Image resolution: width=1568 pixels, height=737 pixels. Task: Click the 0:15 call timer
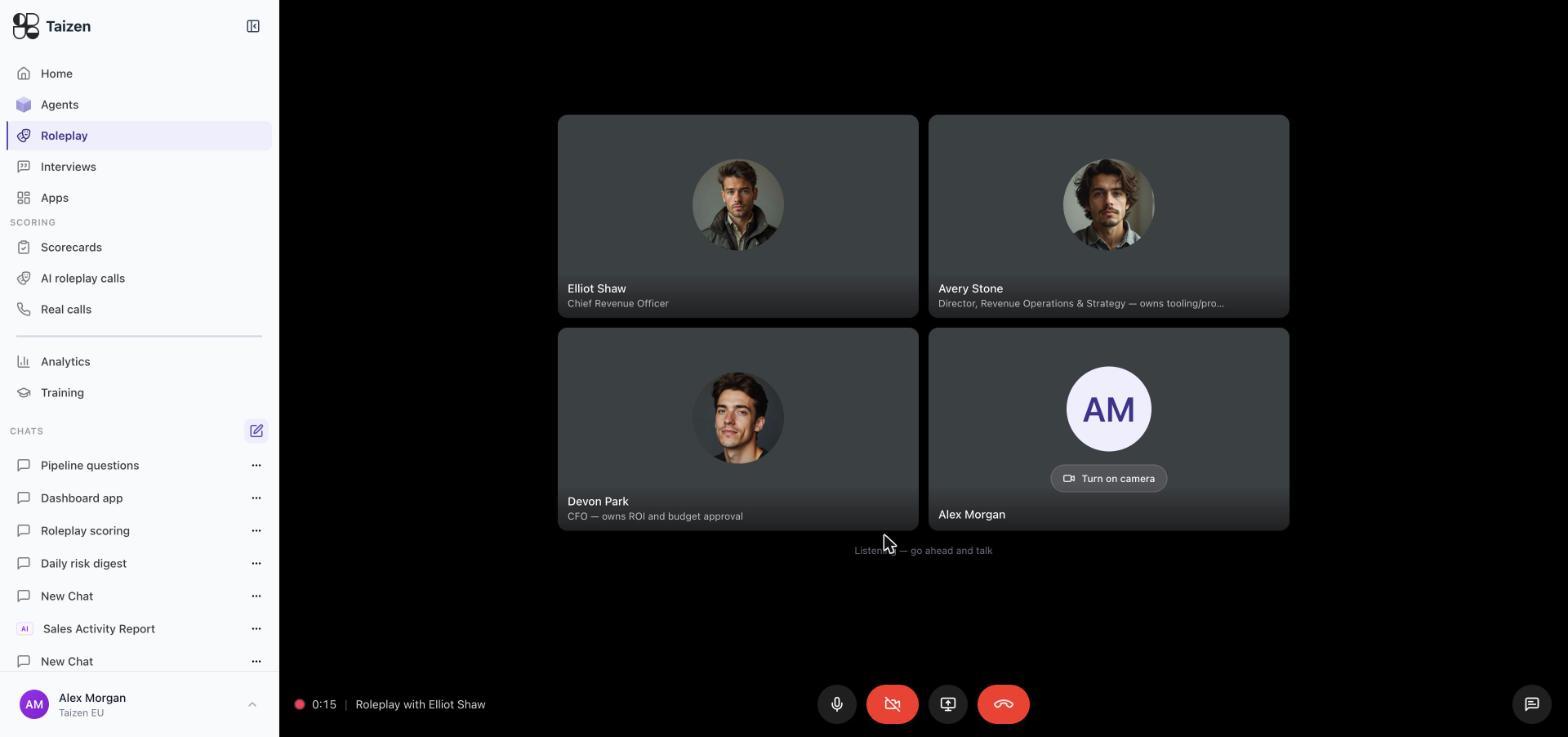point(324,704)
